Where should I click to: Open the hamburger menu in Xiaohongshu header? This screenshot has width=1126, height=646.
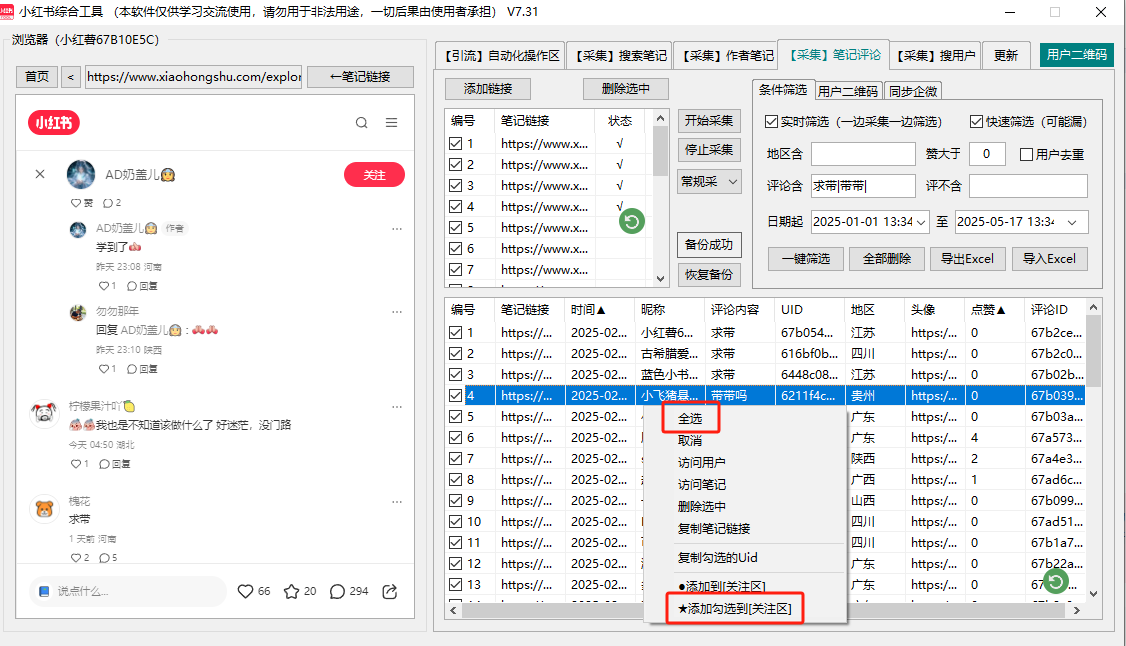click(x=392, y=123)
